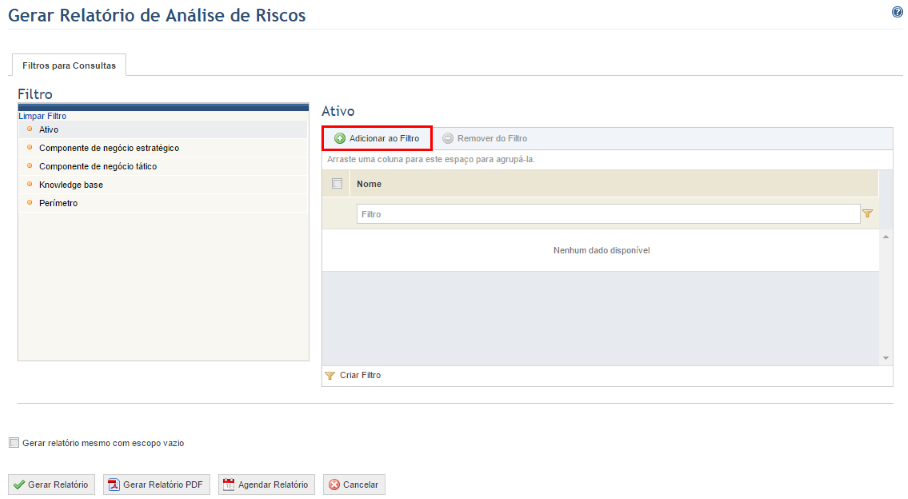
Task: Open the Filtros para Consultas tab
Action: point(69,65)
